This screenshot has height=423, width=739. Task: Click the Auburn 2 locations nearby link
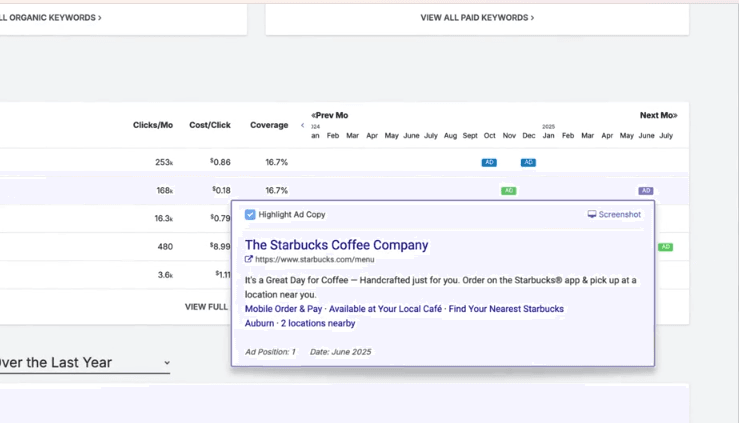pyautogui.click(x=300, y=323)
